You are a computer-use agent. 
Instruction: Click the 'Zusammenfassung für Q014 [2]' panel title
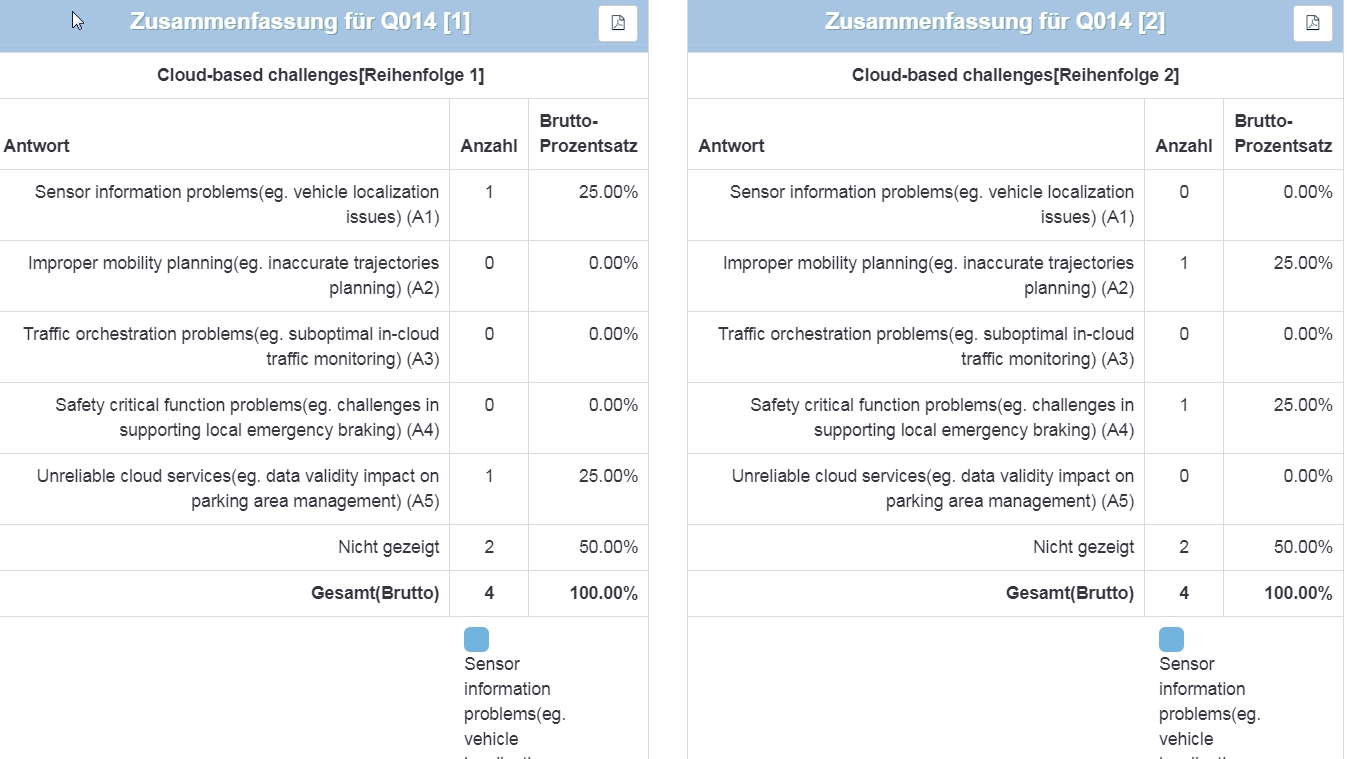click(x=994, y=22)
